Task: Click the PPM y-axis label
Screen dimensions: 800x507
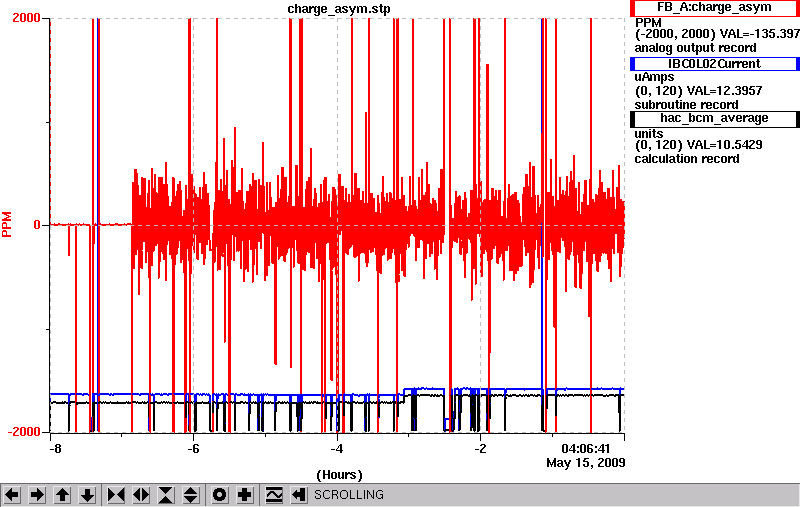Action: (x=7, y=224)
